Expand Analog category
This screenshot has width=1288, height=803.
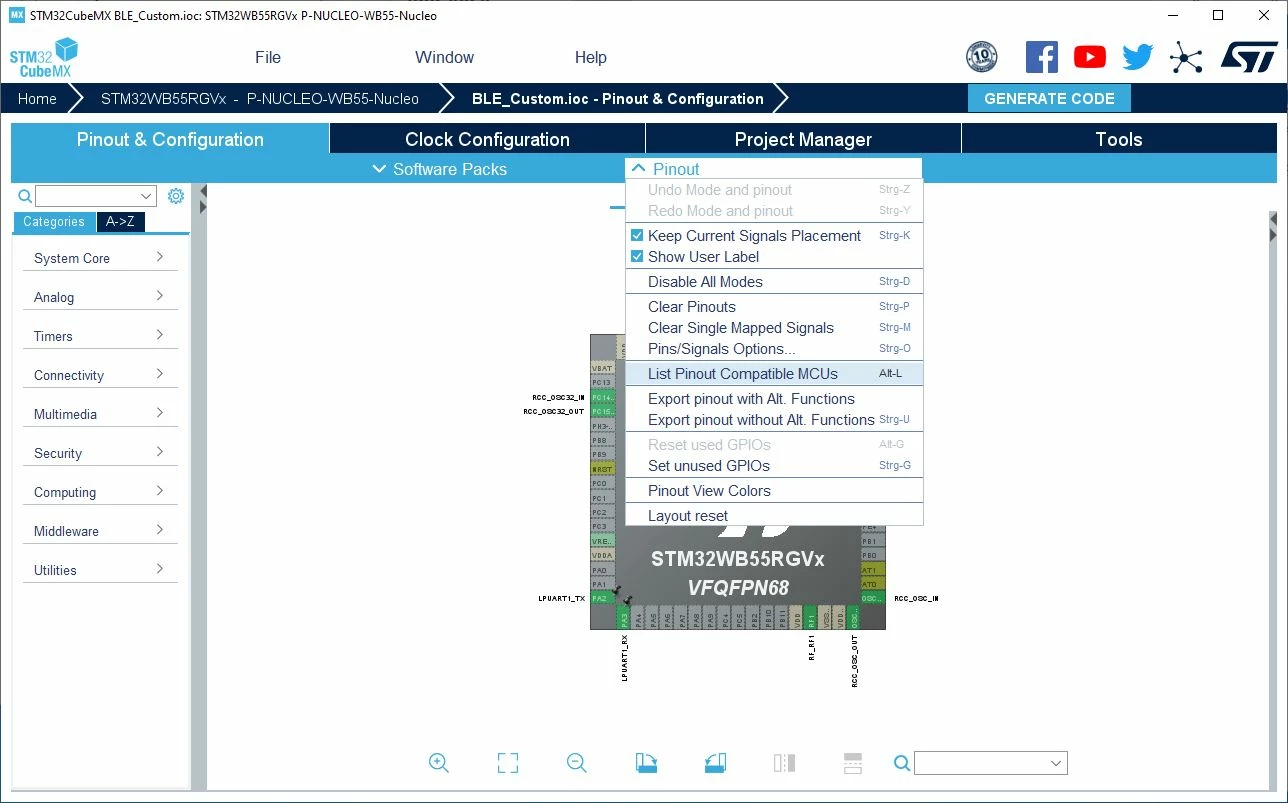(x=100, y=297)
